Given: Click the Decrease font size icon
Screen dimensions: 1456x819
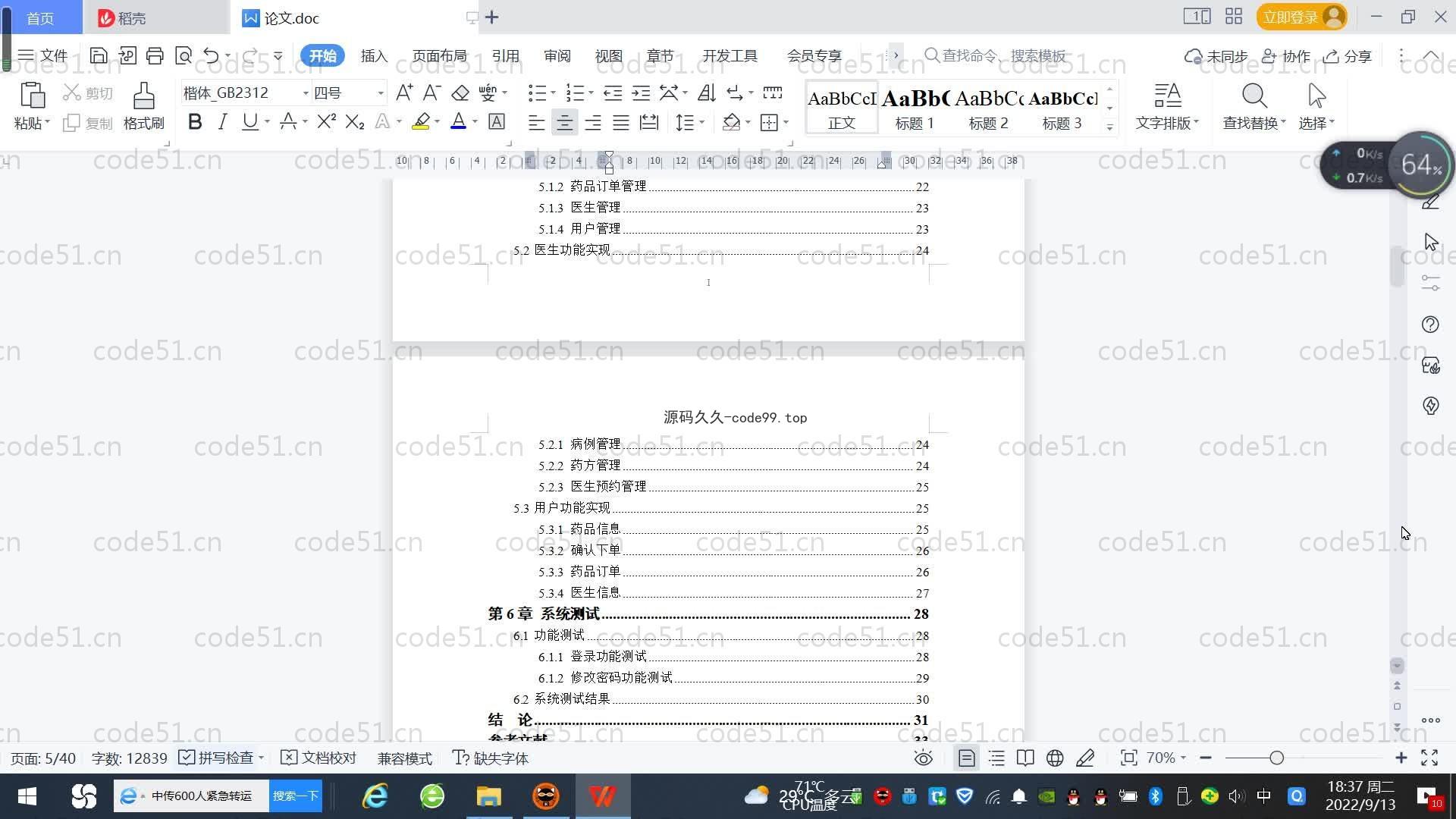Looking at the screenshot, I should pyautogui.click(x=431, y=93).
